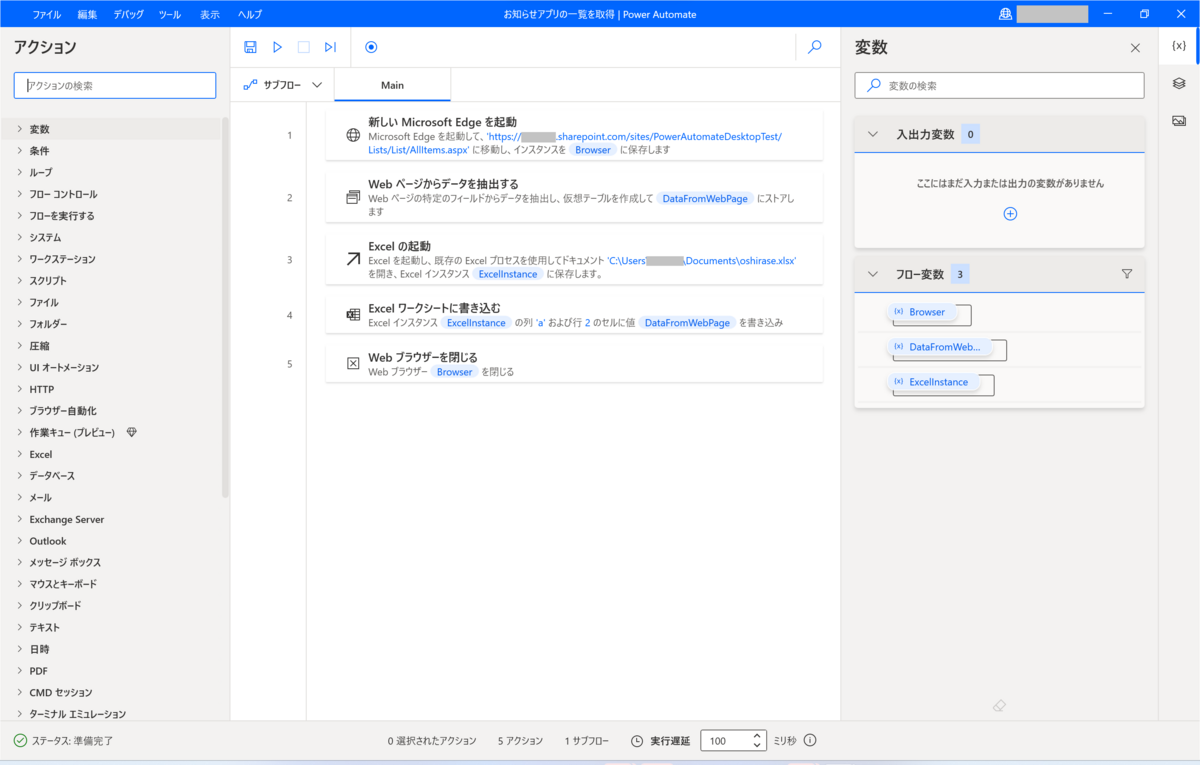The image size is (1200, 765).
Task: Open the ツール menu
Action: point(170,15)
